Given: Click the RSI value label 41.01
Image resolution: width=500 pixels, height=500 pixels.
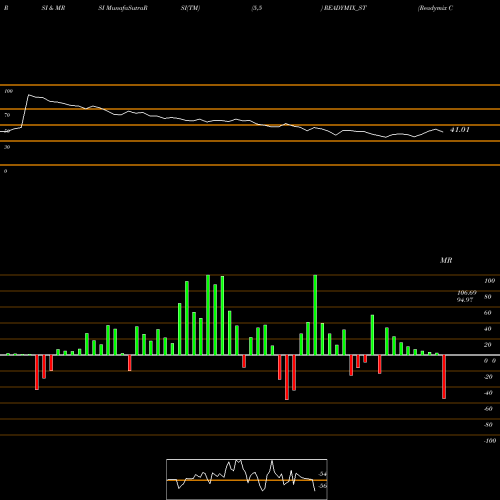Looking at the screenshot, I should 460,130.
